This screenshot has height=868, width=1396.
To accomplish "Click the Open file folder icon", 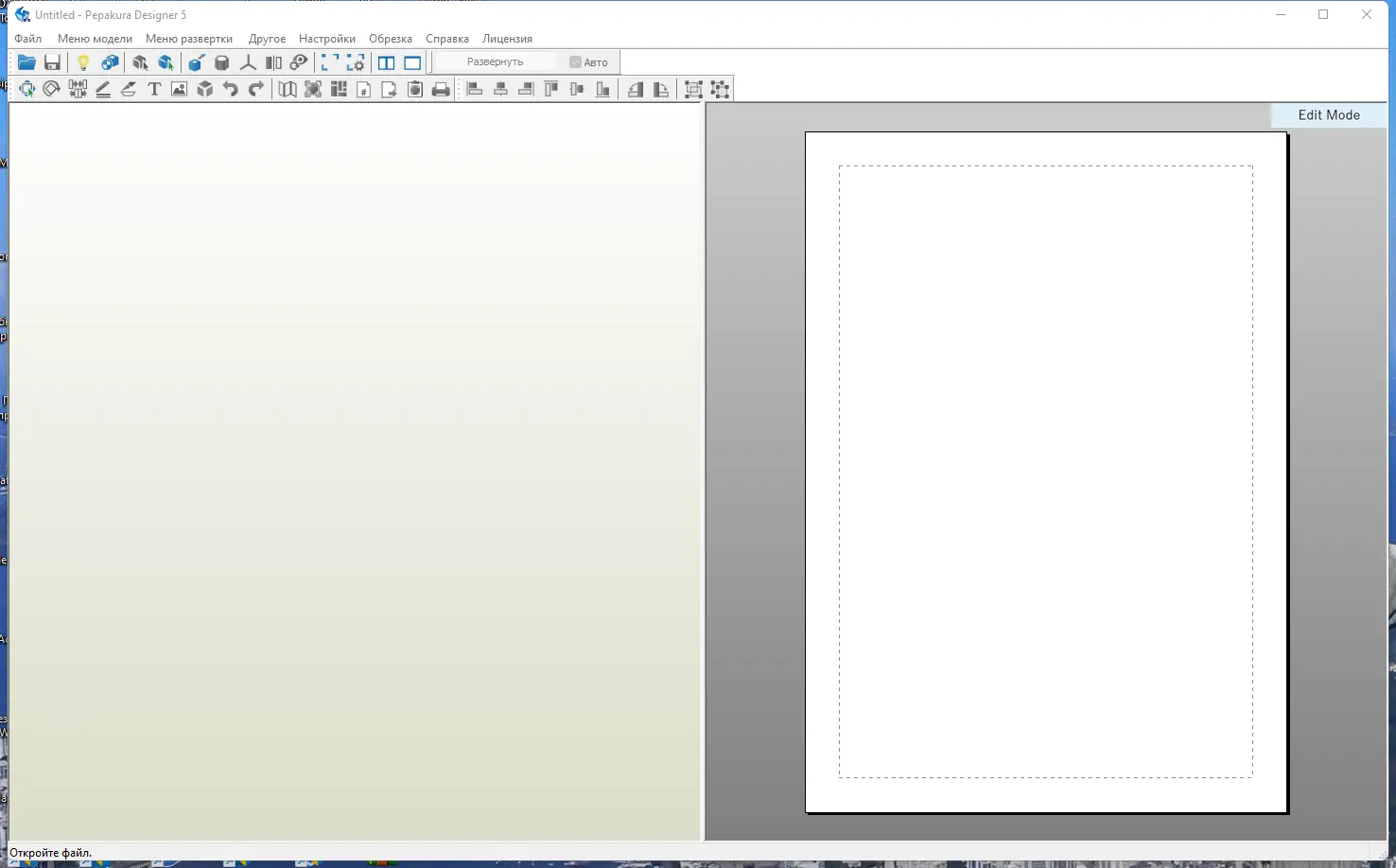I will [x=26, y=62].
